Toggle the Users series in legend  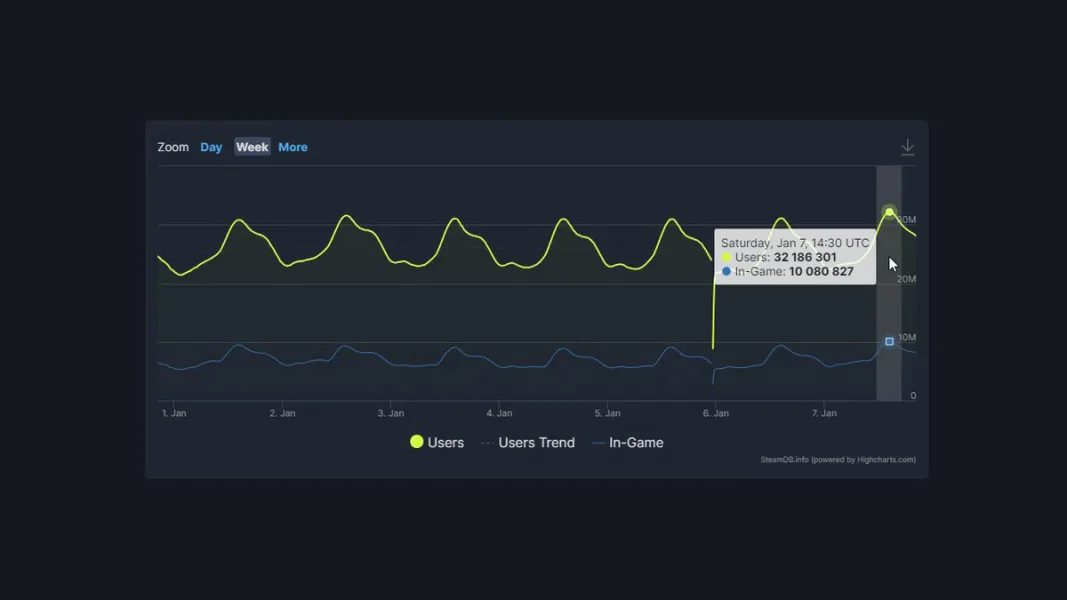pos(437,442)
